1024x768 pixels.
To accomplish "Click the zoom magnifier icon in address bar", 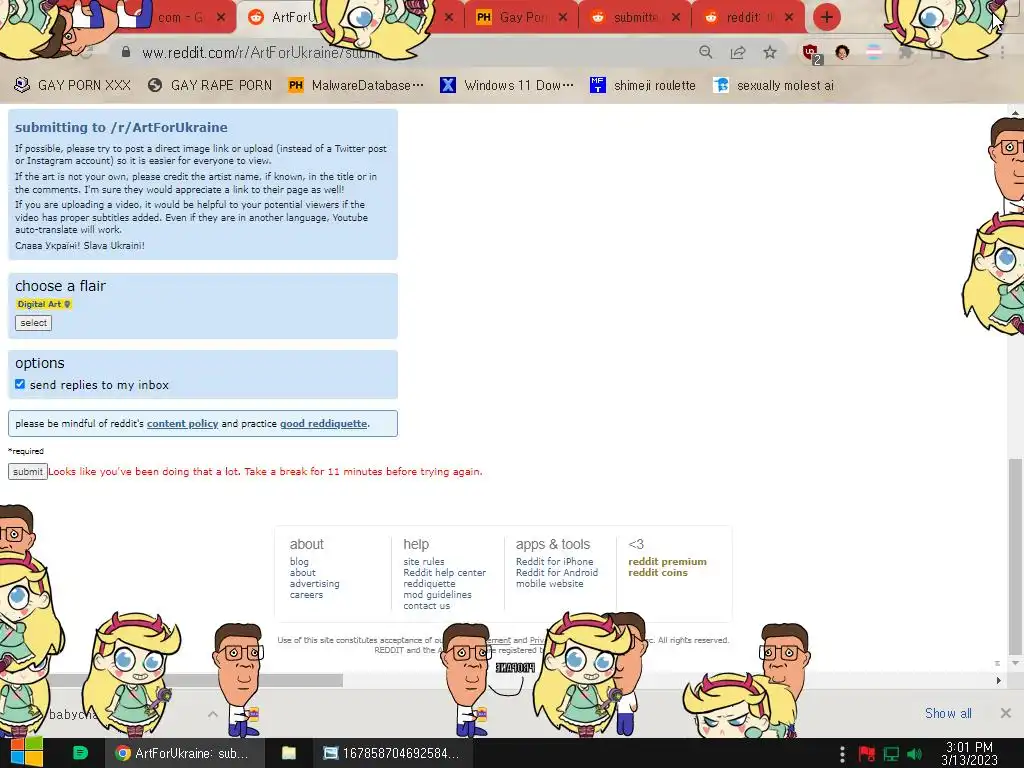I will 705,52.
